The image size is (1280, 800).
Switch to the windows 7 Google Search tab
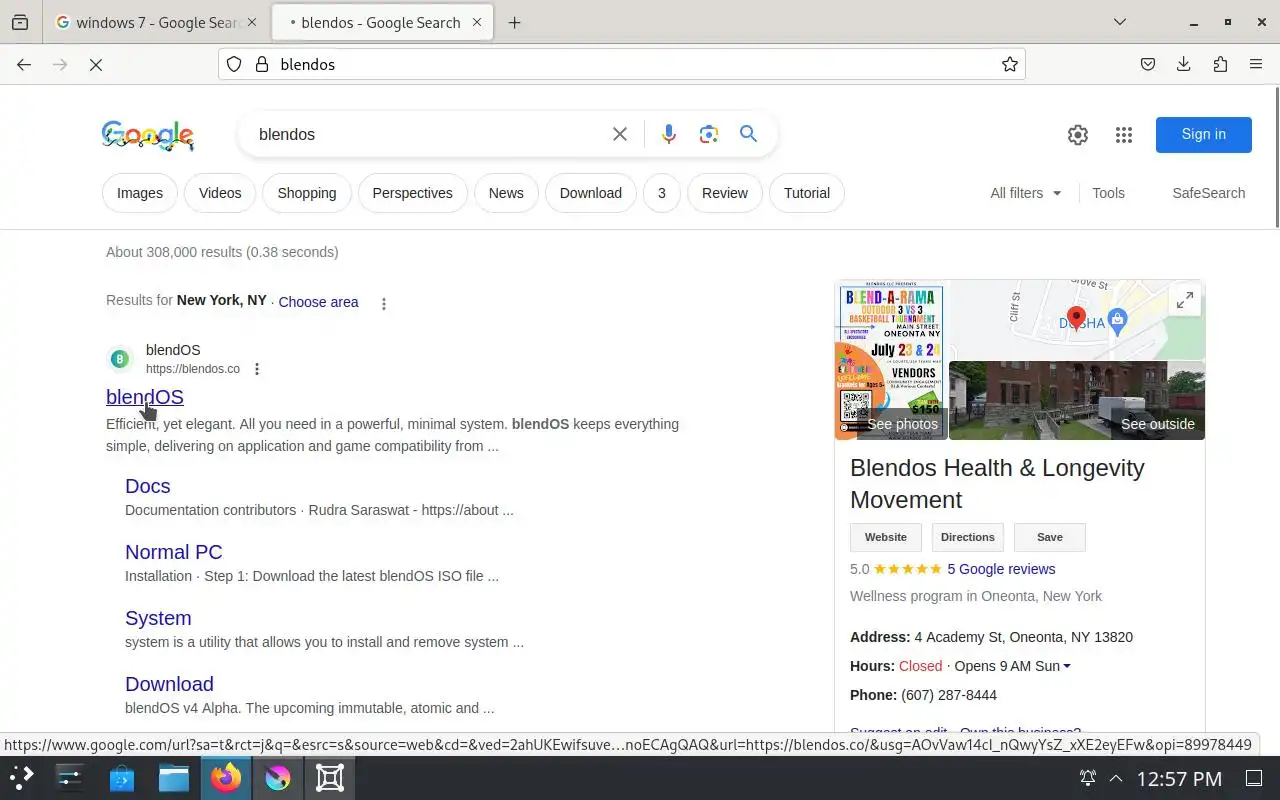pos(157,22)
